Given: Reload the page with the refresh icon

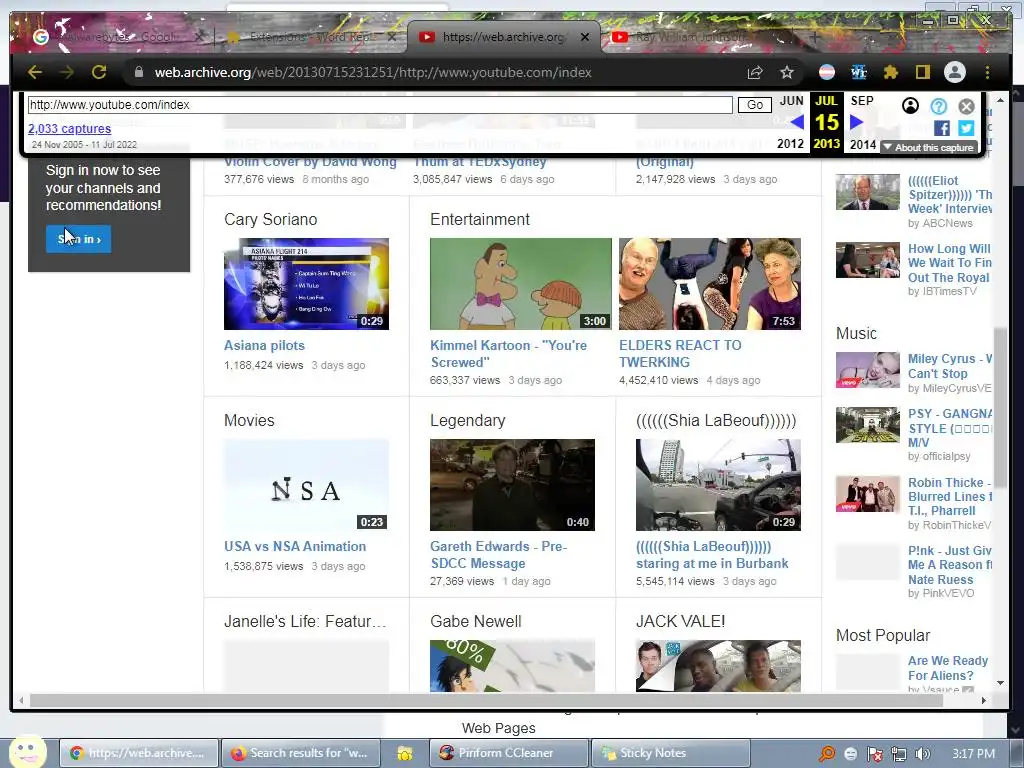Looking at the screenshot, I should (99, 72).
